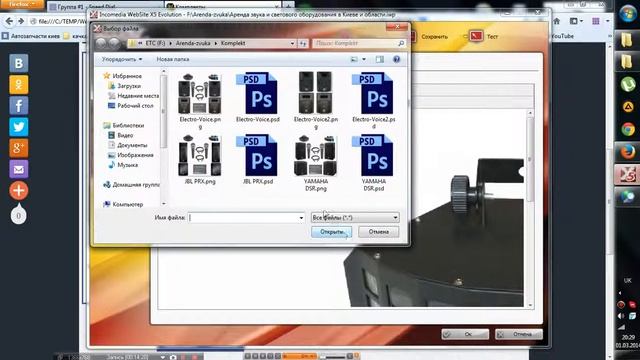Select Документы library
Image resolution: width=640 pixels, height=360 pixels.
(x=132, y=145)
